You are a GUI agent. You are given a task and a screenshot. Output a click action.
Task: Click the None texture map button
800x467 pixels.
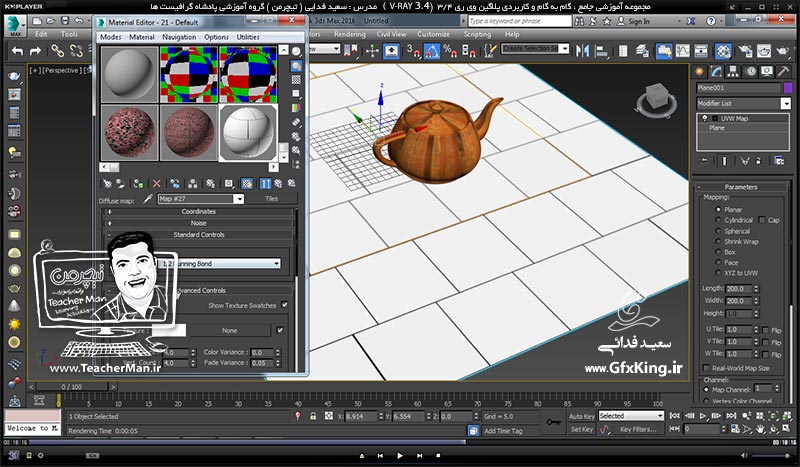230,331
